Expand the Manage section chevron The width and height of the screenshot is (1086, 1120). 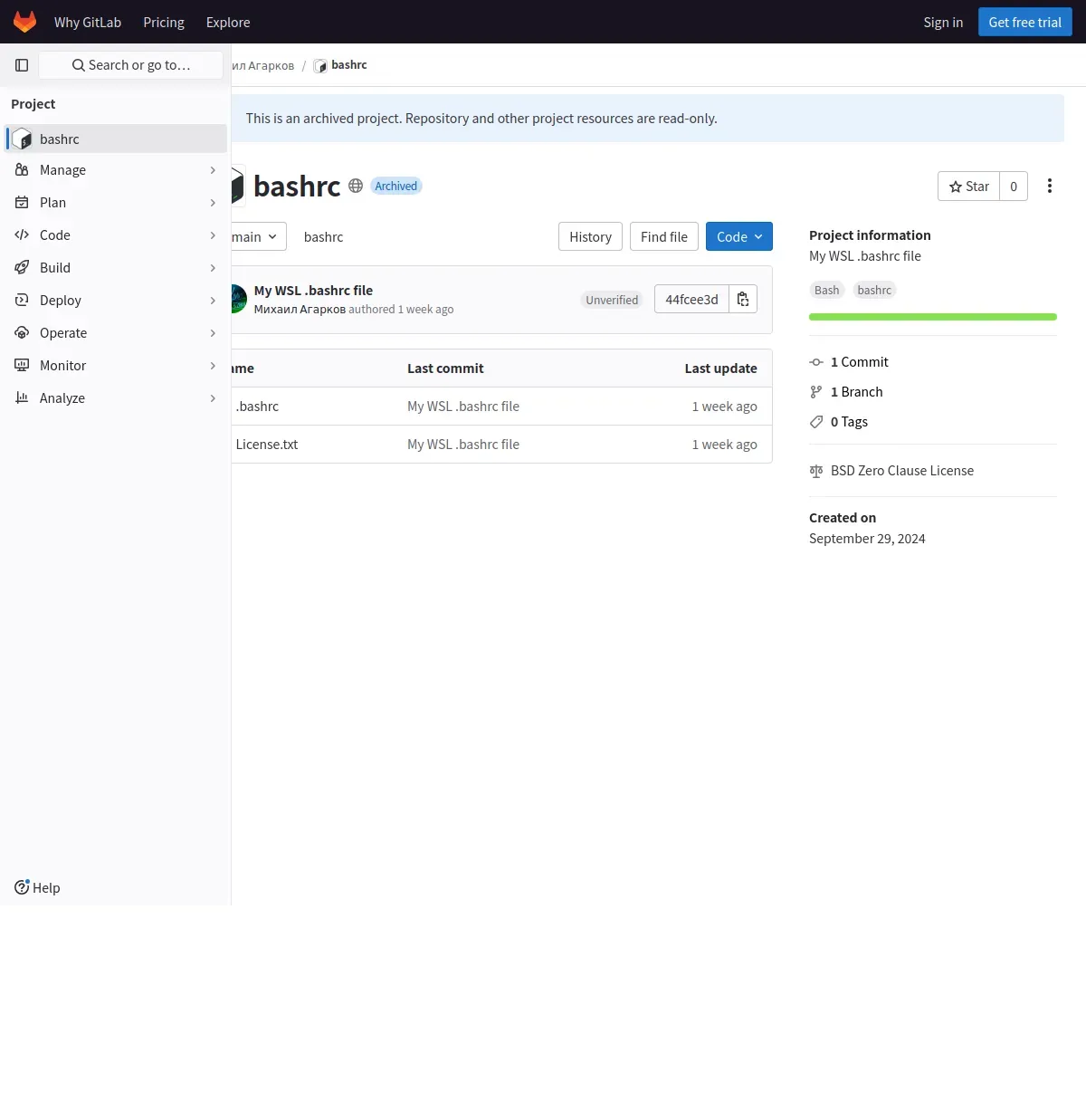click(x=213, y=170)
